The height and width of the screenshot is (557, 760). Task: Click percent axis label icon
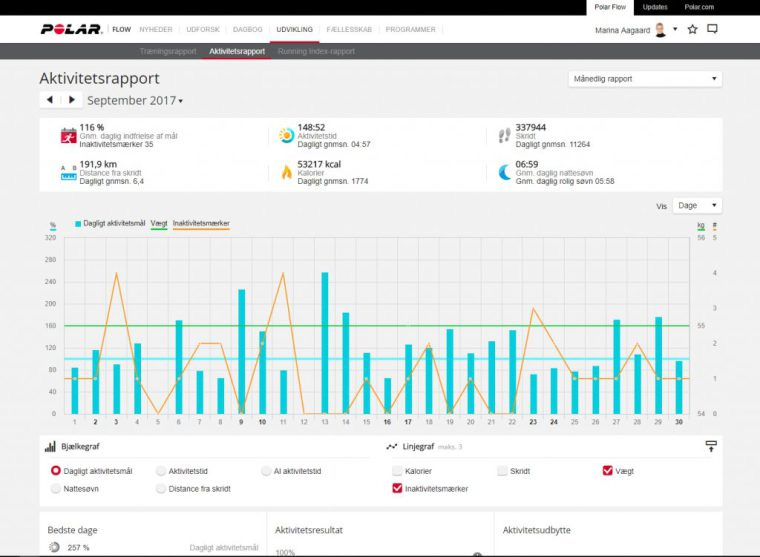[53, 225]
